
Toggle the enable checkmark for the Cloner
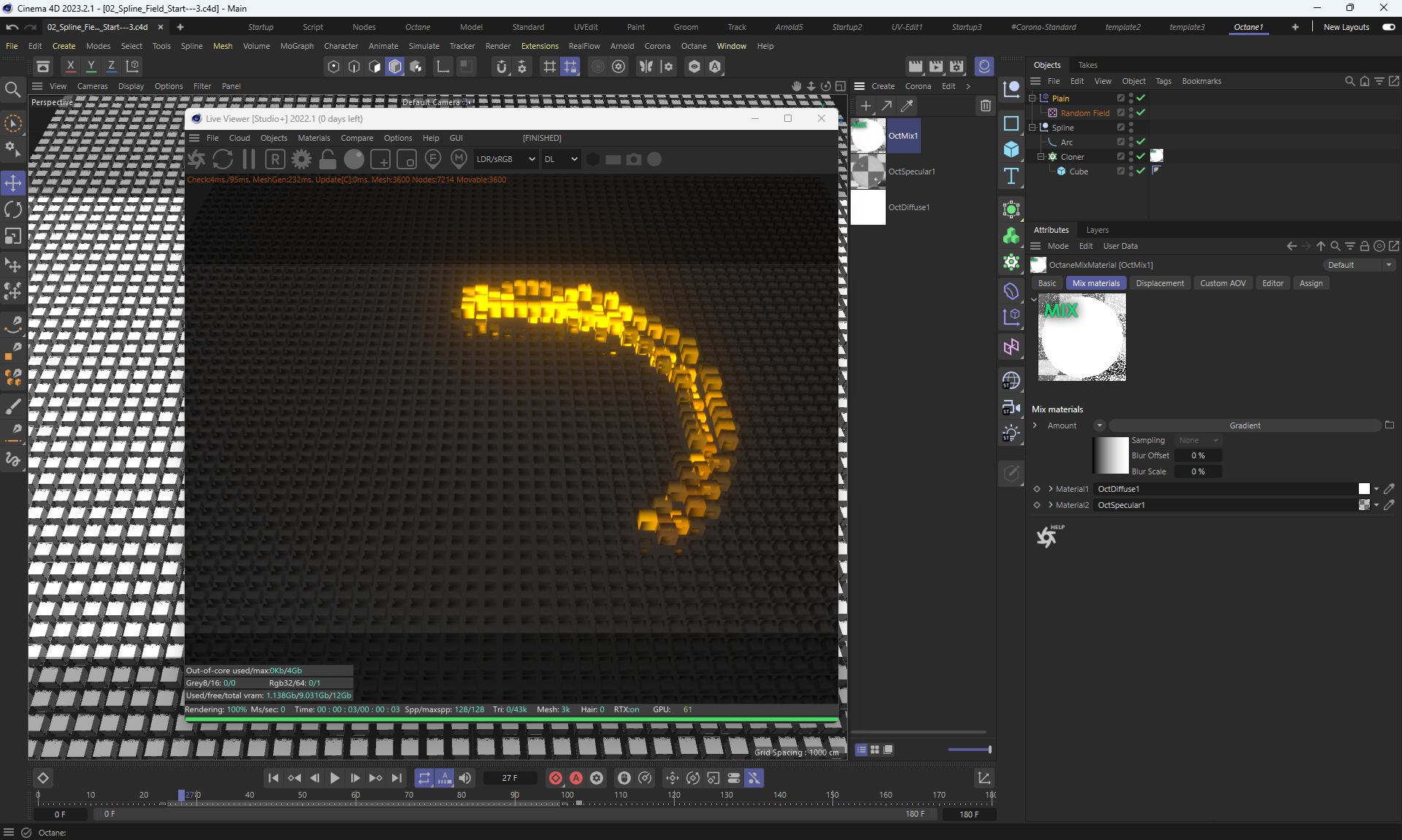1141,156
